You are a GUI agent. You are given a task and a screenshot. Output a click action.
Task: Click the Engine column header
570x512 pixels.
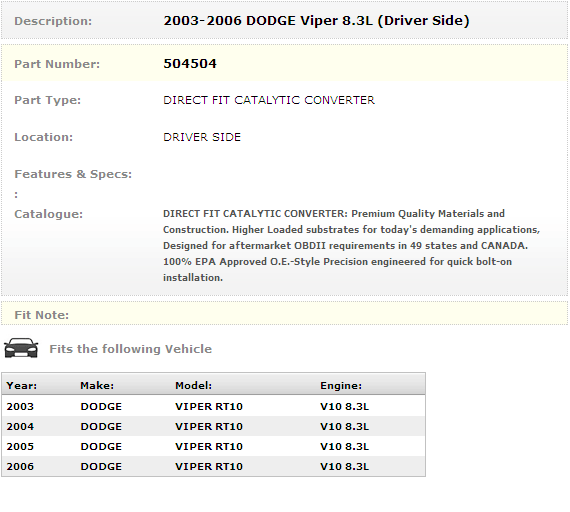[341, 385]
